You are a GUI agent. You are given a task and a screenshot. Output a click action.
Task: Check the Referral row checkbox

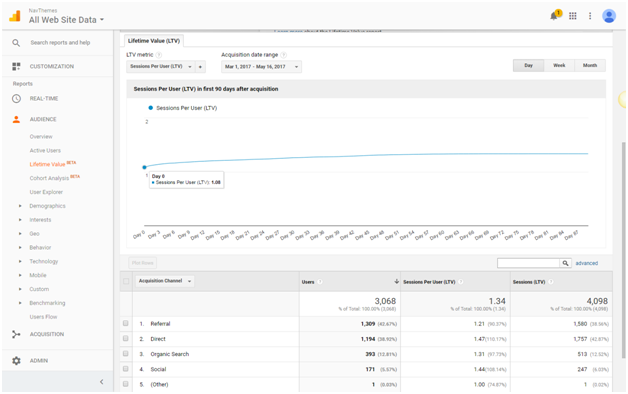(126, 323)
